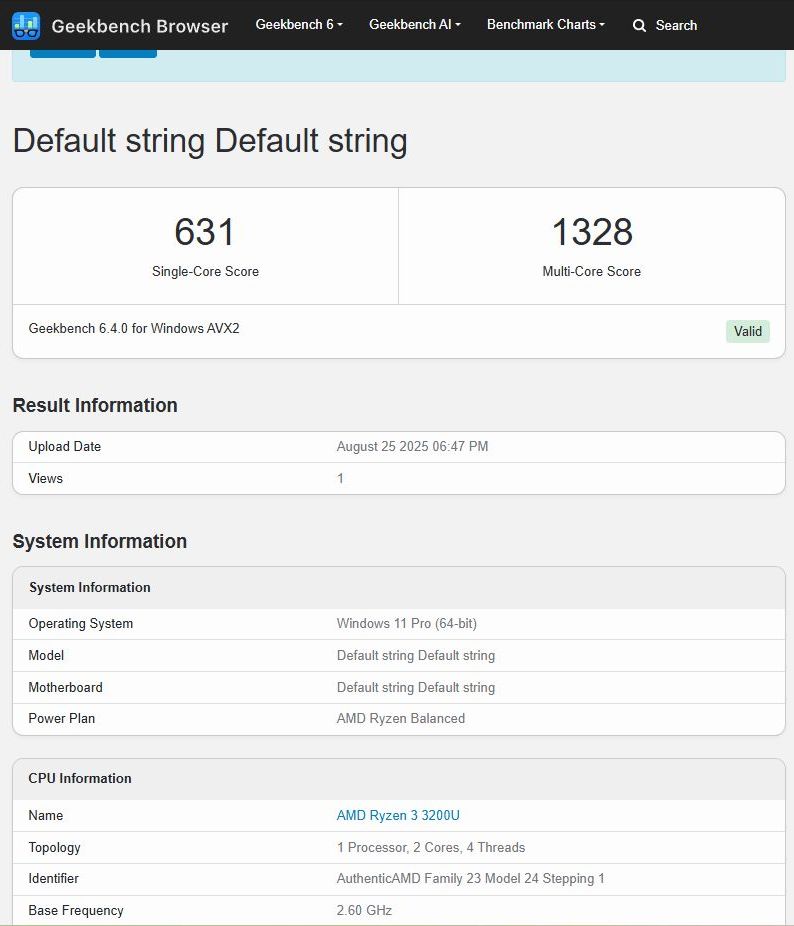The image size is (794, 926).
Task: Click the Base Frequency 2.60 GHz value
Action: tap(364, 911)
